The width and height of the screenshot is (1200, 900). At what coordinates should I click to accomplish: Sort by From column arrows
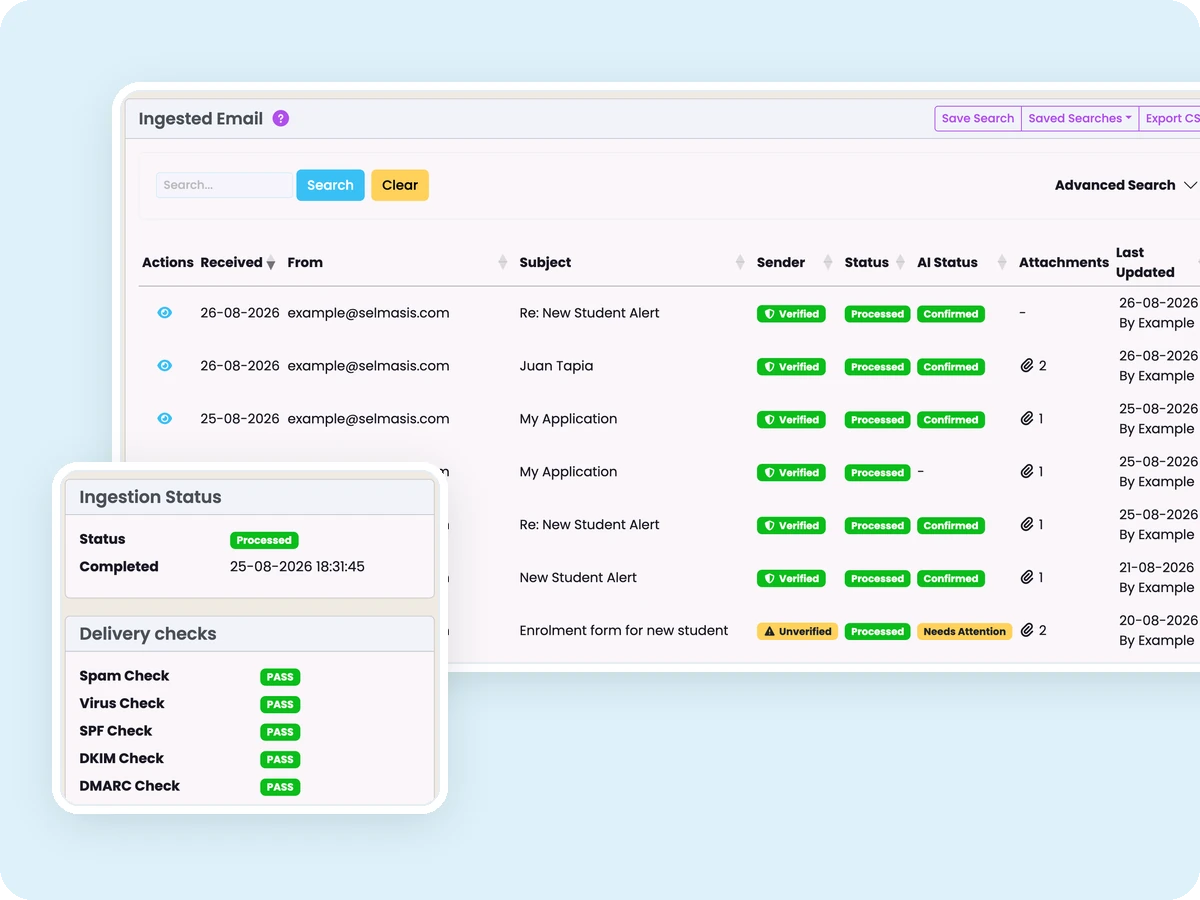coord(503,262)
